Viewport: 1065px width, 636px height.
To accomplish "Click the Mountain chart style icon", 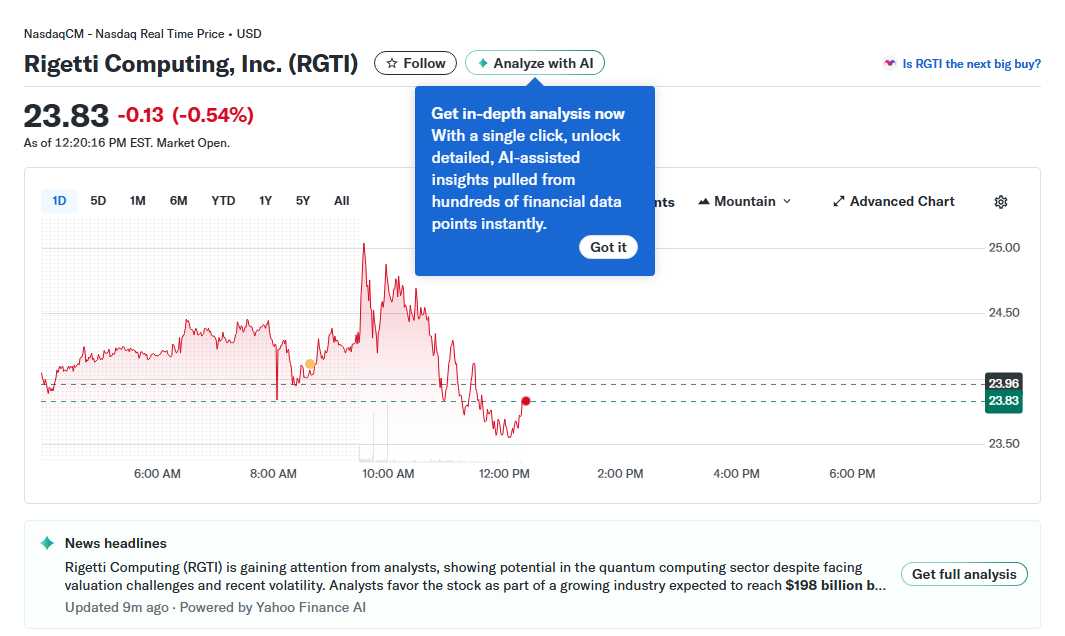I will 704,201.
